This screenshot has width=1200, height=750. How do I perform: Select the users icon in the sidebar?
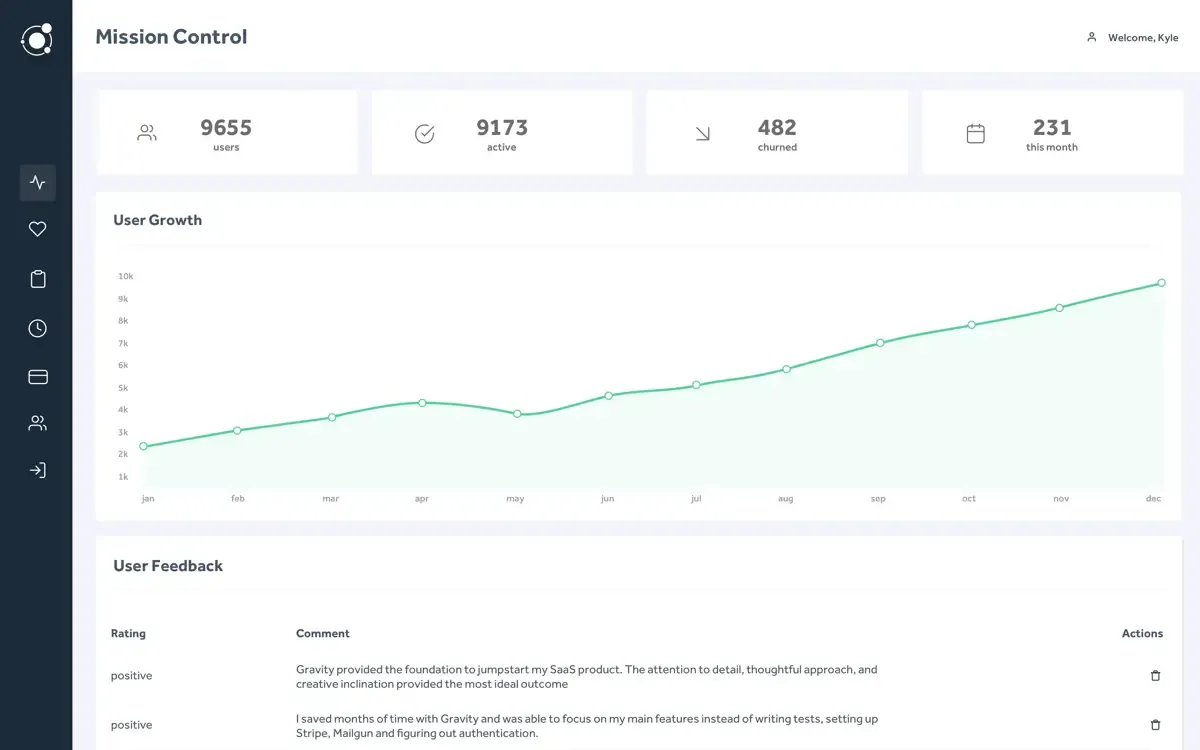pyautogui.click(x=37, y=422)
